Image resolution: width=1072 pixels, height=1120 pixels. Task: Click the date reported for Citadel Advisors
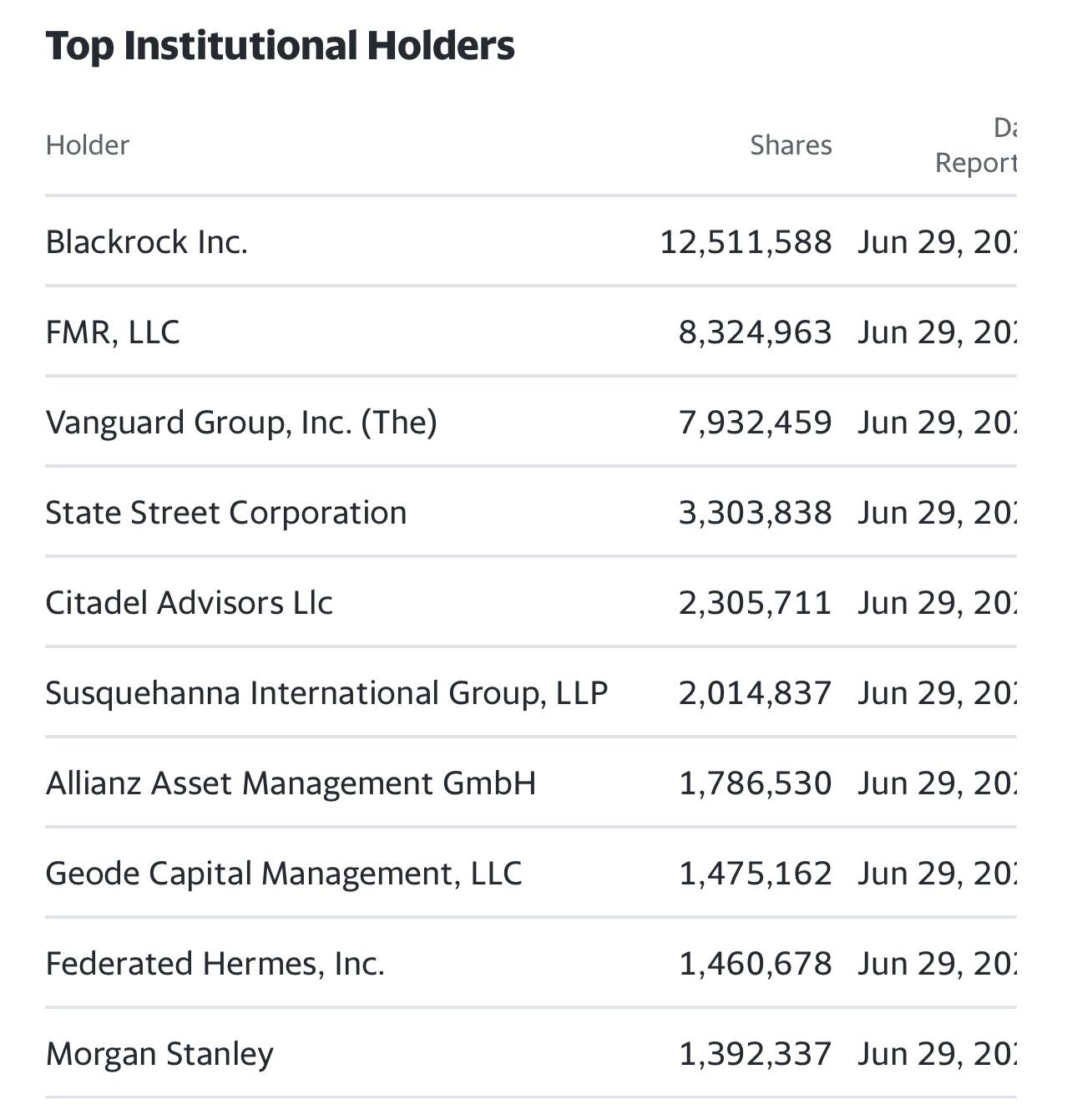[x=937, y=603]
